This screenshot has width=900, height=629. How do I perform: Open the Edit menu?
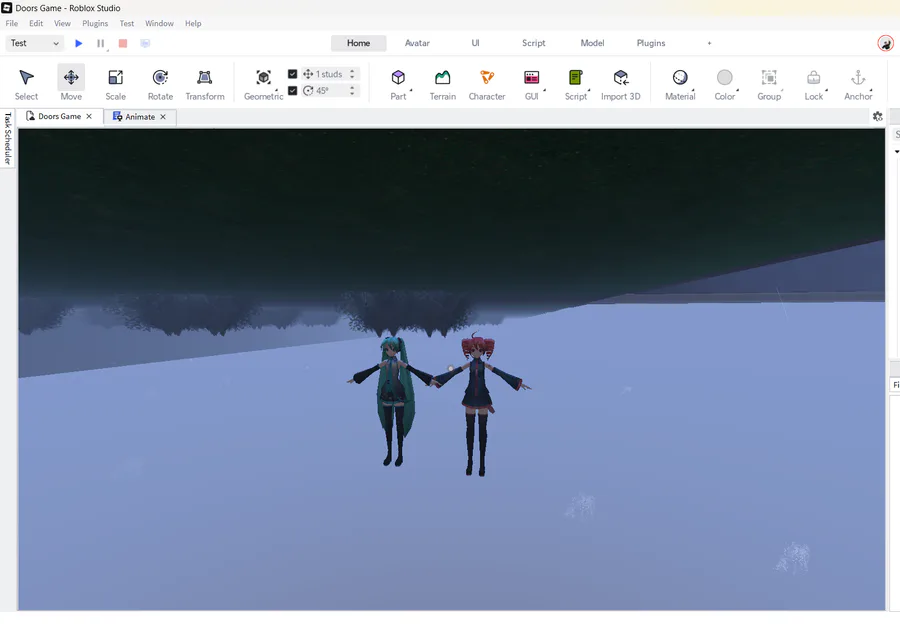tap(36, 24)
